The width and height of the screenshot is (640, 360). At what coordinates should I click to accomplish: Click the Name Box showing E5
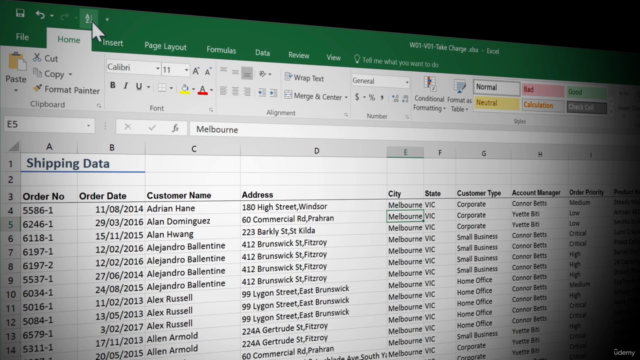pyautogui.click(x=48, y=124)
